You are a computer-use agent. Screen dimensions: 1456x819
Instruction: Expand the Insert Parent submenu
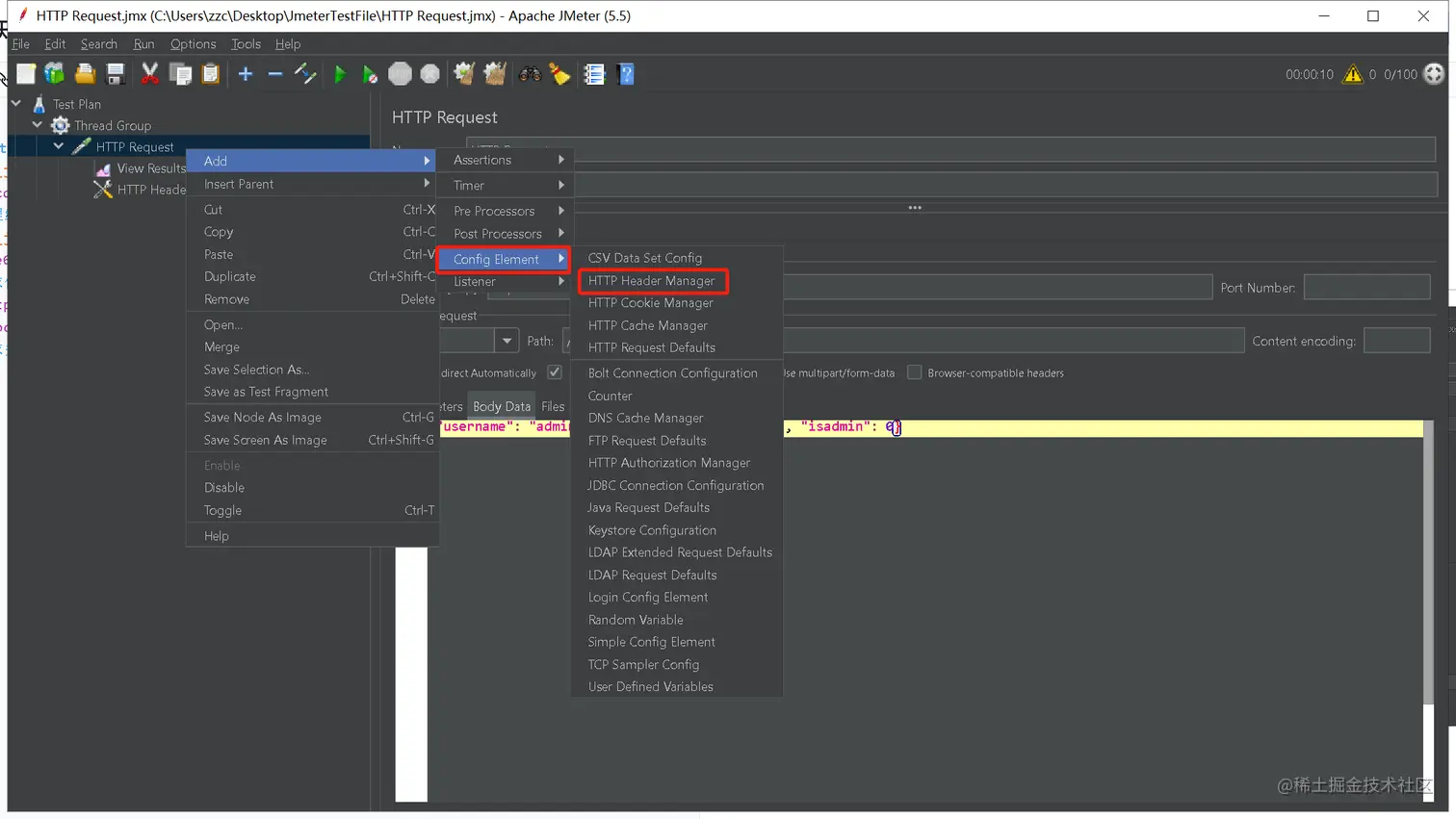pyautogui.click(x=313, y=184)
